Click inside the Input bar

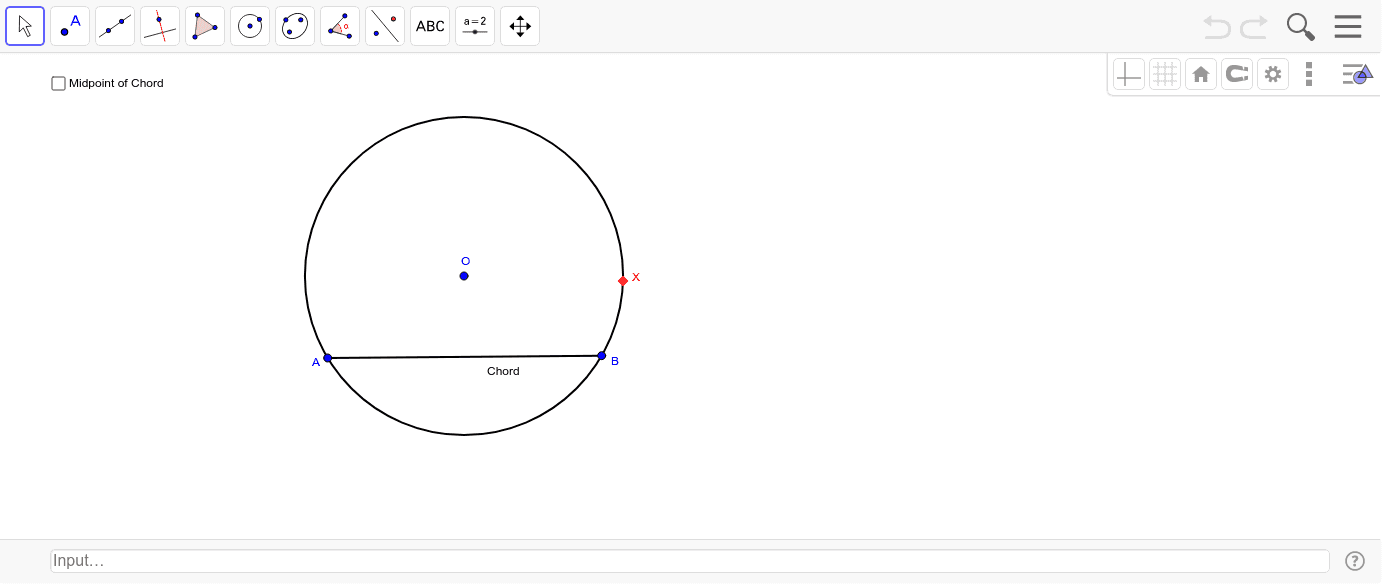click(x=690, y=560)
